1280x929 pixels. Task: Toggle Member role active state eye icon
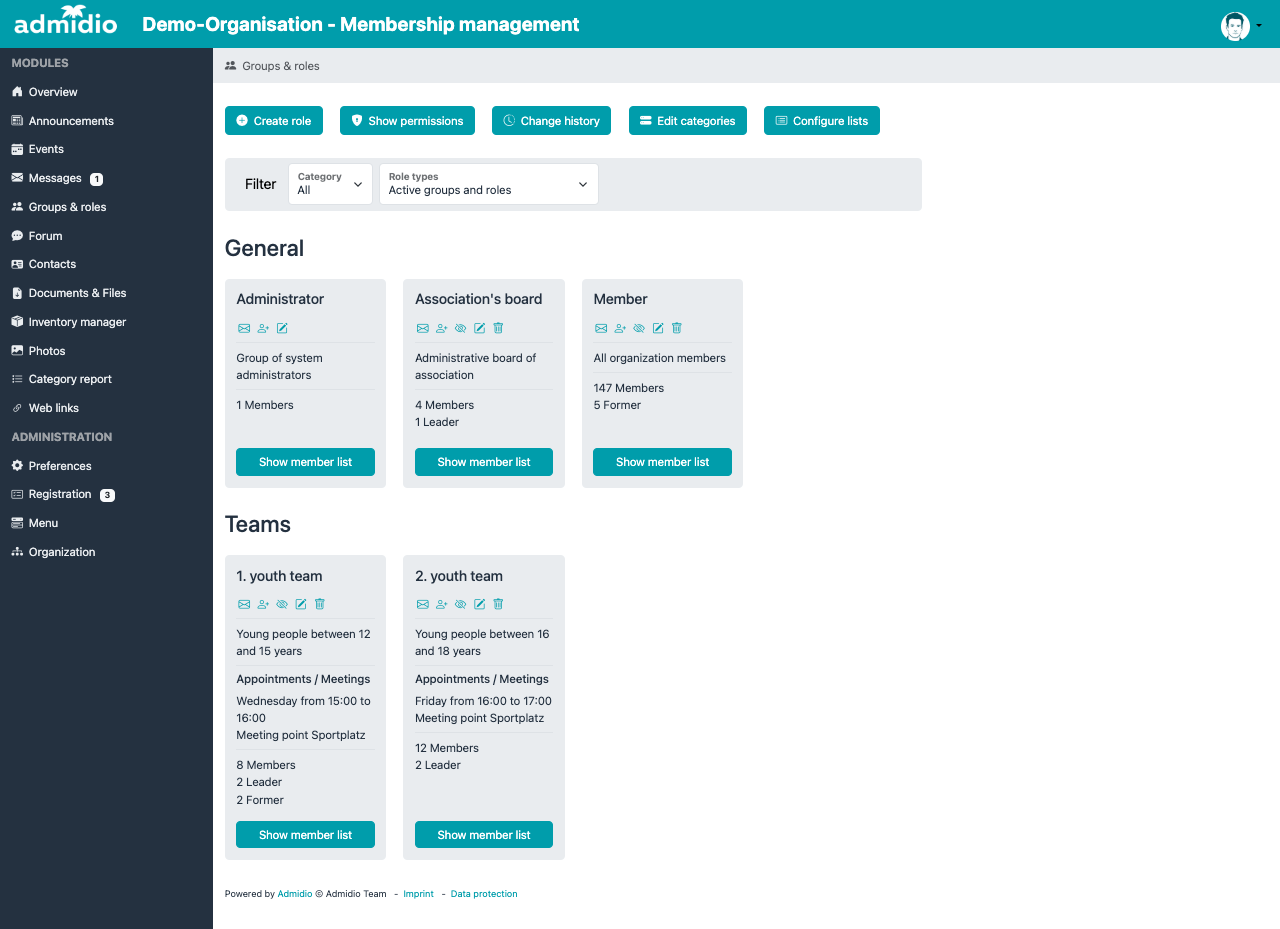pyautogui.click(x=639, y=328)
